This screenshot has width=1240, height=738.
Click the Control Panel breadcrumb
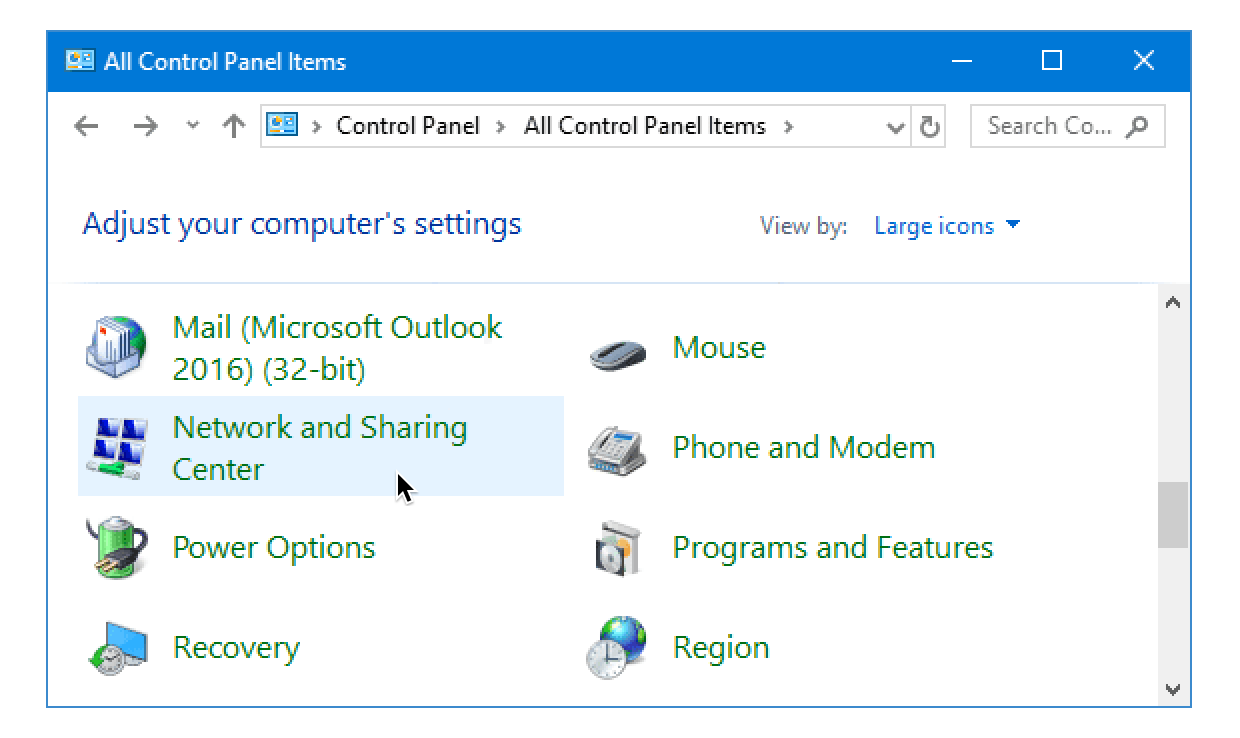point(408,127)
